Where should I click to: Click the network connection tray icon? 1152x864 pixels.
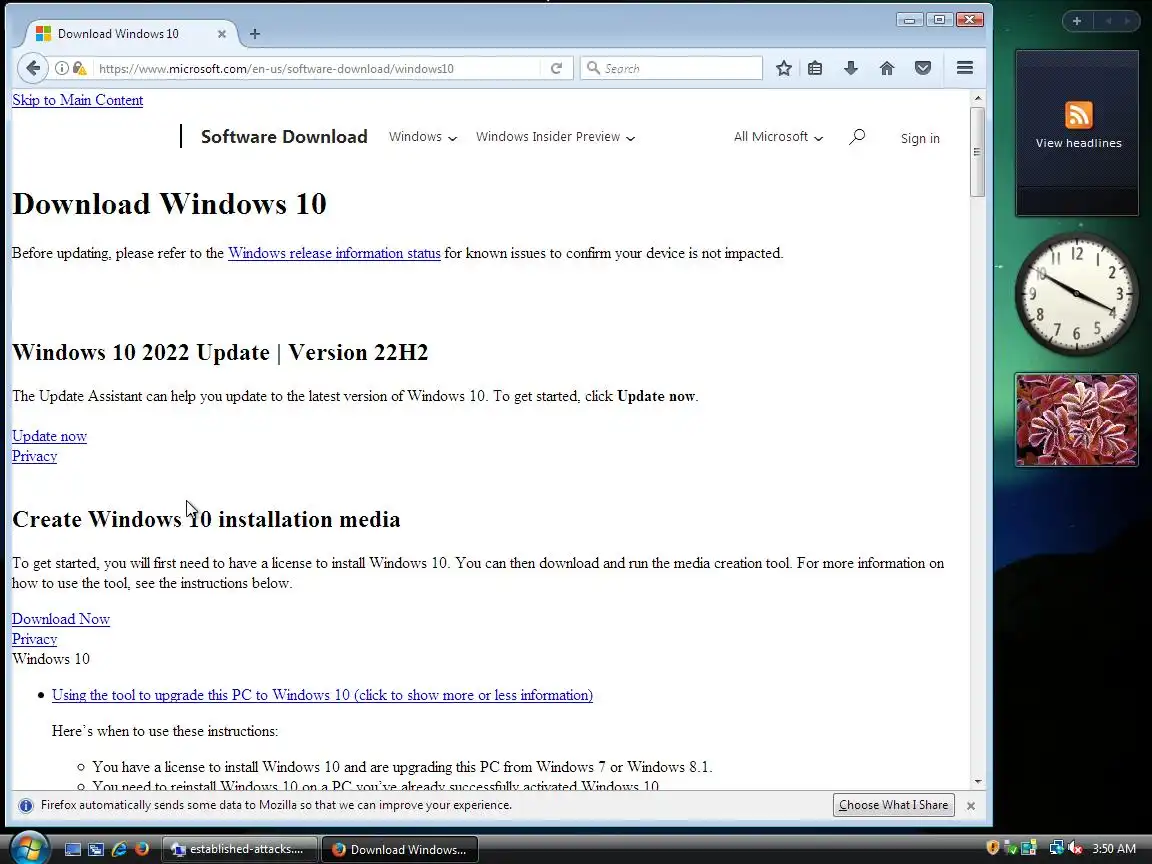1056,848
